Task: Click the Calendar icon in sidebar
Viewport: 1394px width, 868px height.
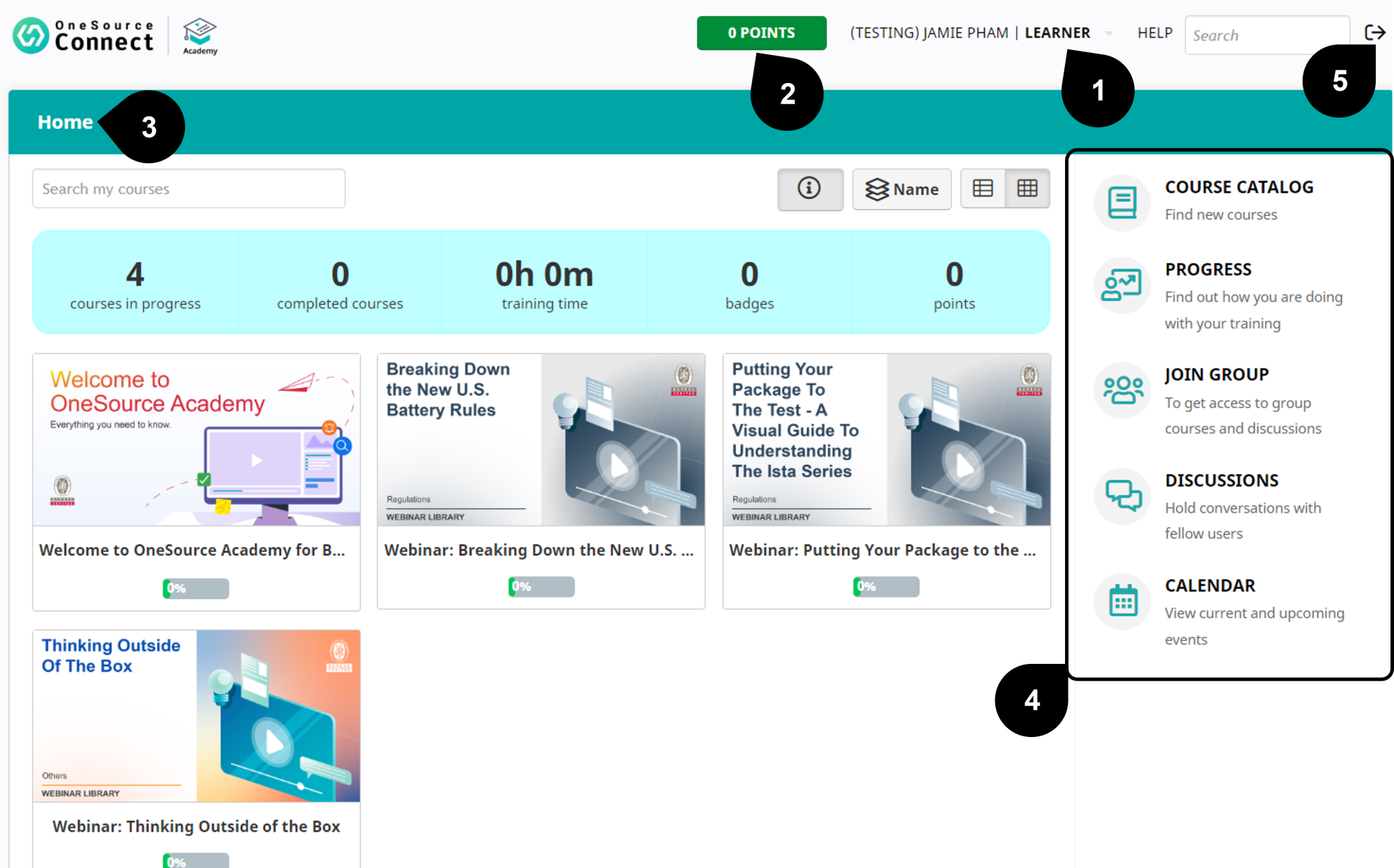Action: [x=1121, y=600]
